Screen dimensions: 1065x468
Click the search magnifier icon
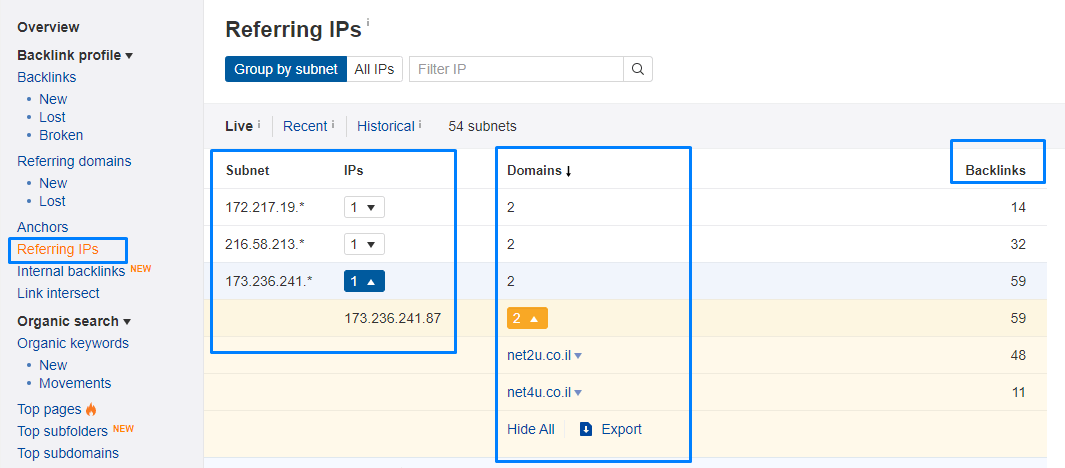tap(638, 69)
